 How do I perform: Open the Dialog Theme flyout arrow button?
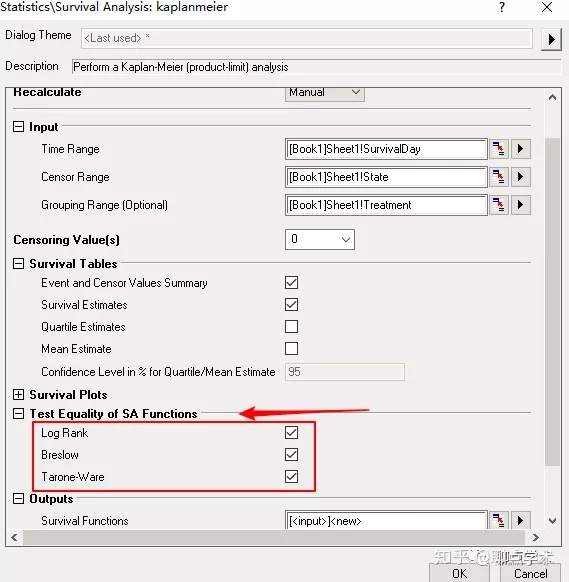click(551, 39)
